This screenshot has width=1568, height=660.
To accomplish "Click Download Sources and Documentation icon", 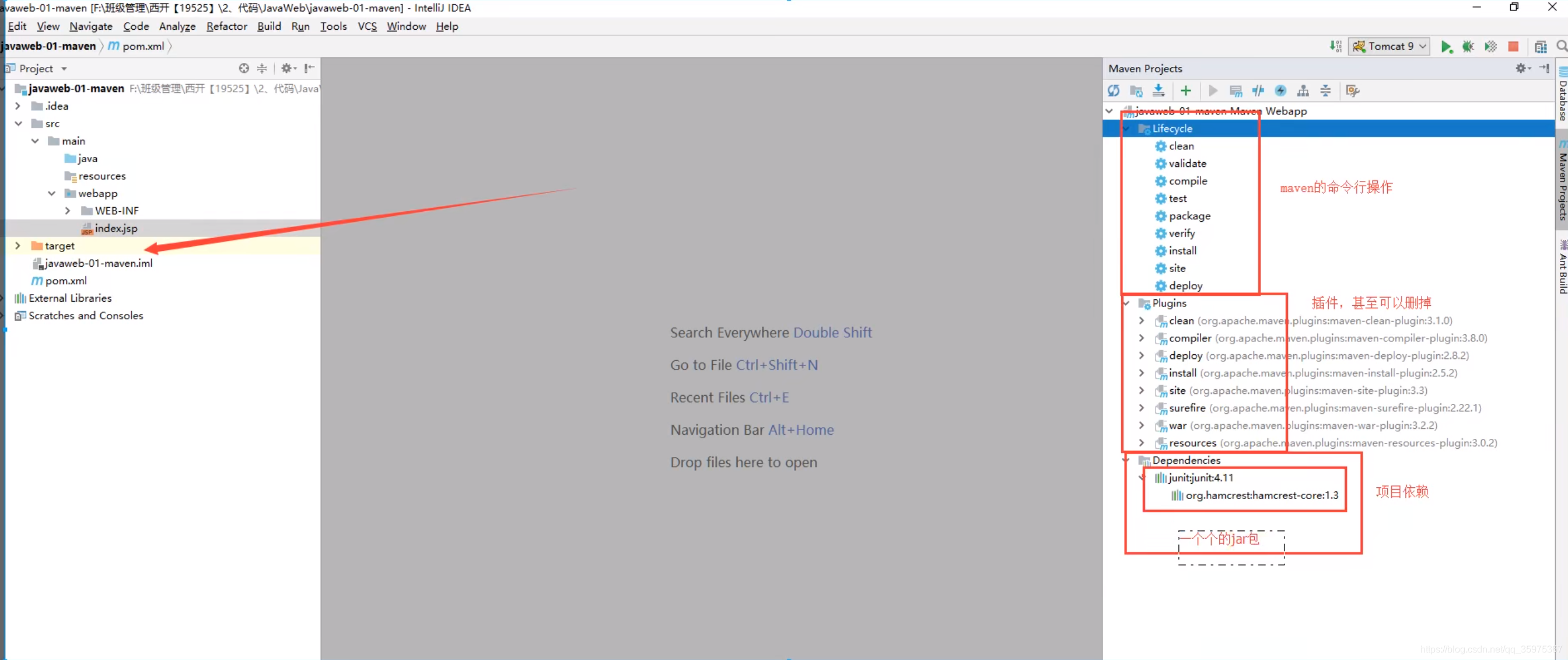I will (x=1158, y=90).
